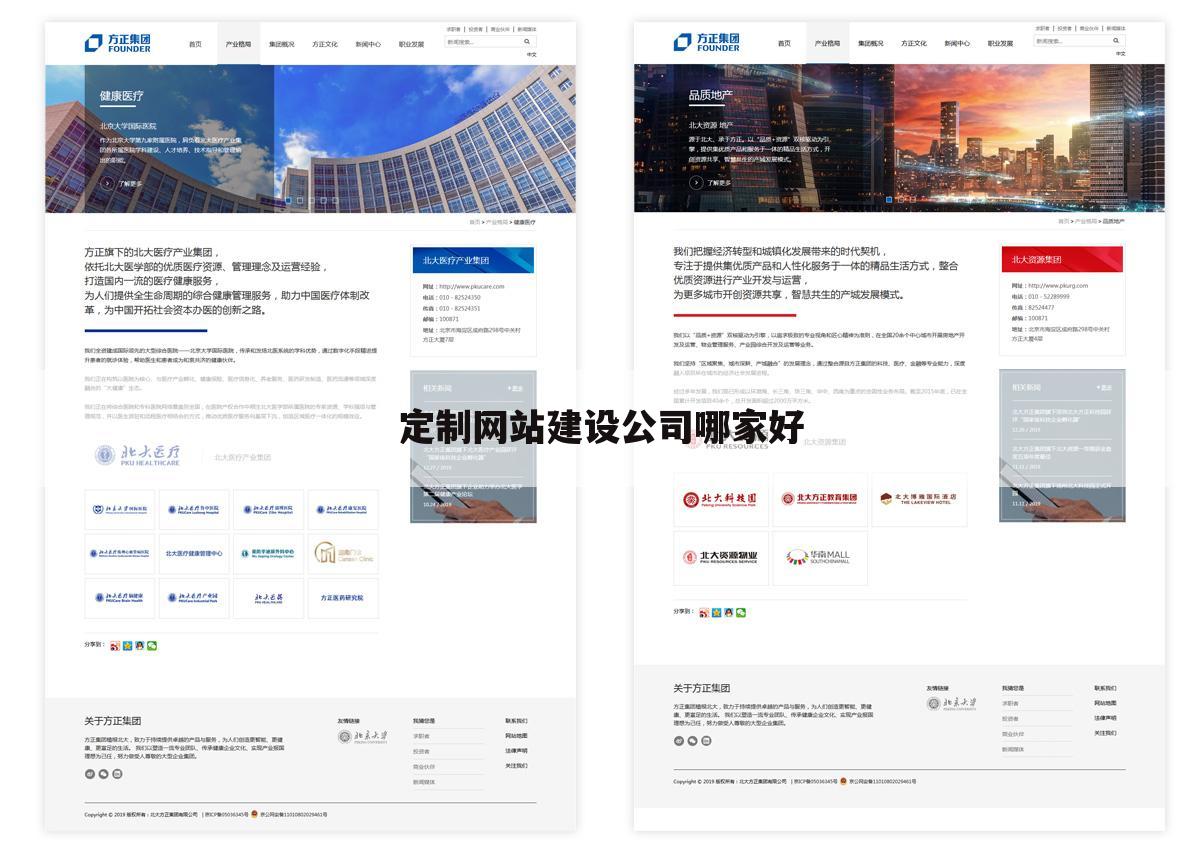Click second round social icon in left footer

coord(103,774)
